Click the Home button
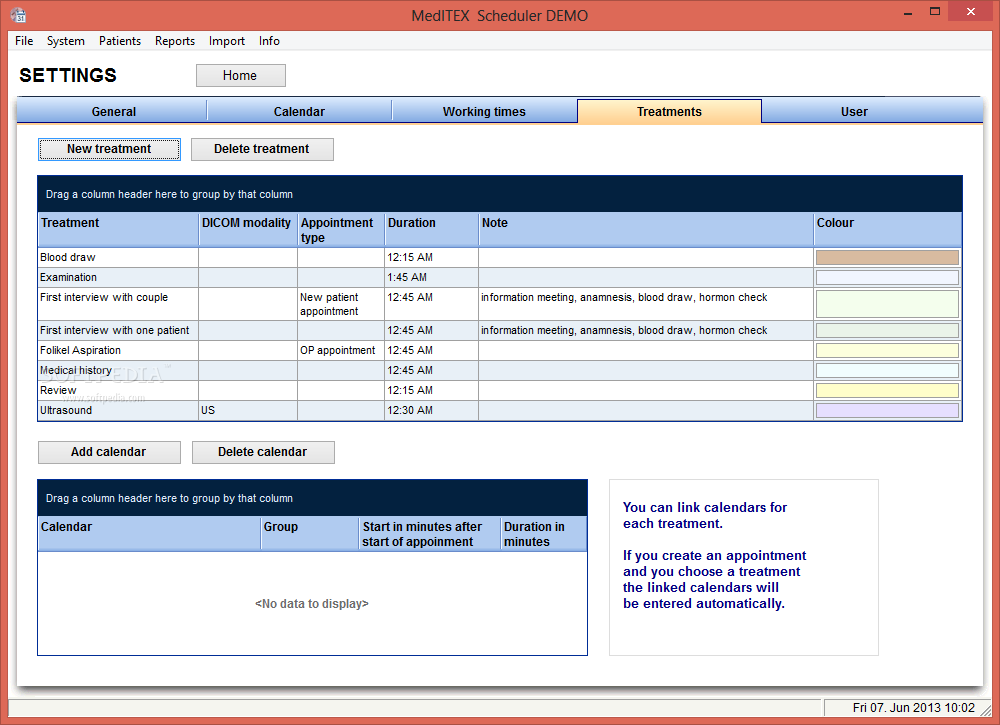This screenshot has width=1000, height=725. point(240,75)
